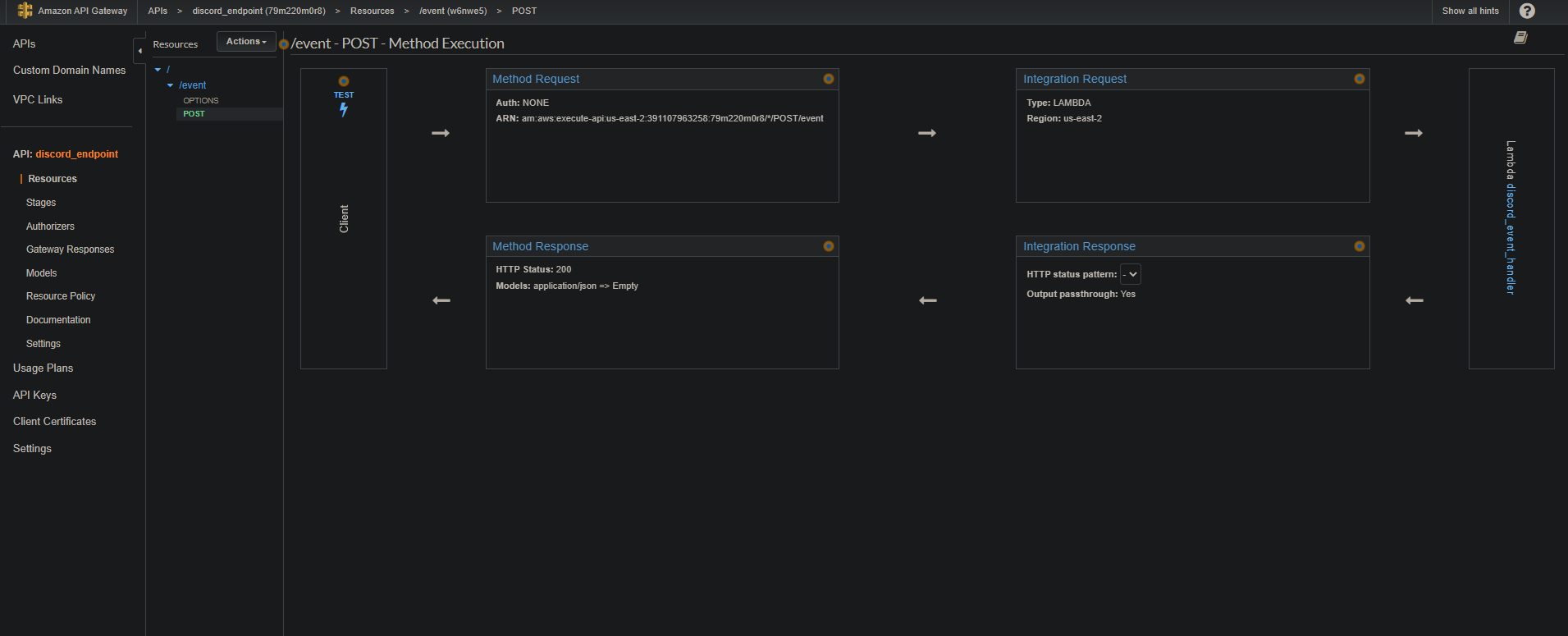Go to APIs in the sidebar
The image size is (1568, 636).
[x=25, y=43]
